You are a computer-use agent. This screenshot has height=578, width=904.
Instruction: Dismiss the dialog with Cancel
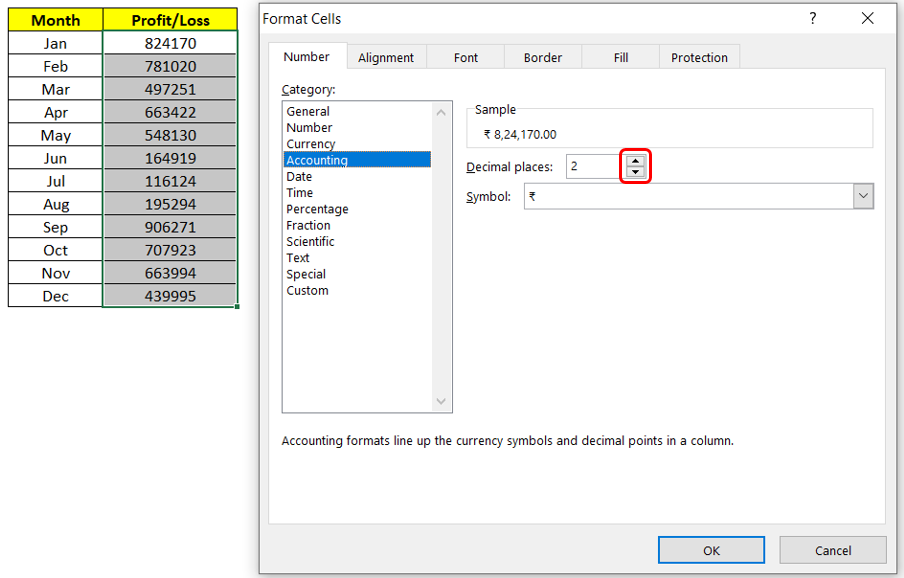tap(833, 549)
